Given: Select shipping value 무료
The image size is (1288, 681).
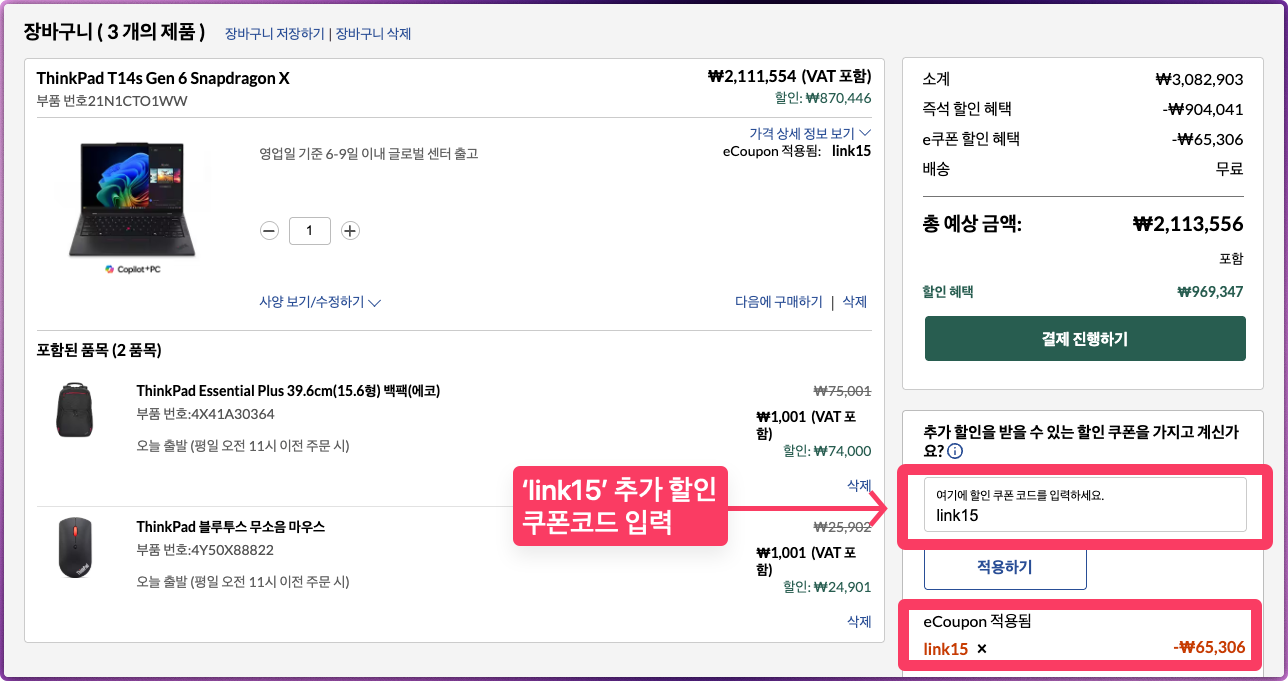Looking at the screenshot, I should (1230, 169).
